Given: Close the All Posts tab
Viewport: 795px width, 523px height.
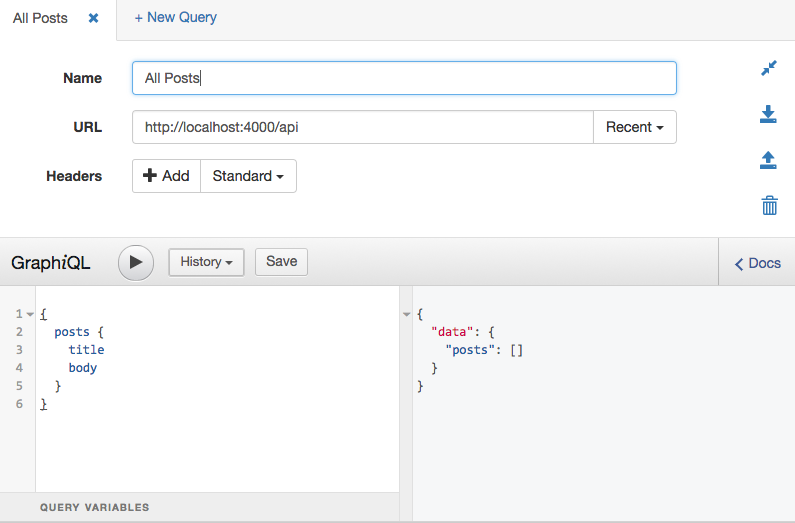Looking at the screenshot, I should (93, 18).
